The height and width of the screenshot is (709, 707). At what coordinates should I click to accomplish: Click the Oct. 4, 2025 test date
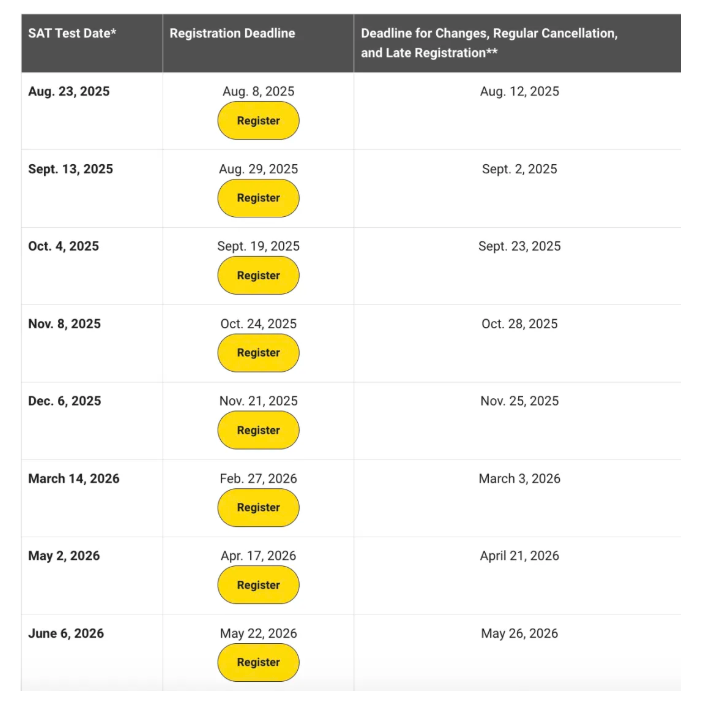(x=63, y=246)
